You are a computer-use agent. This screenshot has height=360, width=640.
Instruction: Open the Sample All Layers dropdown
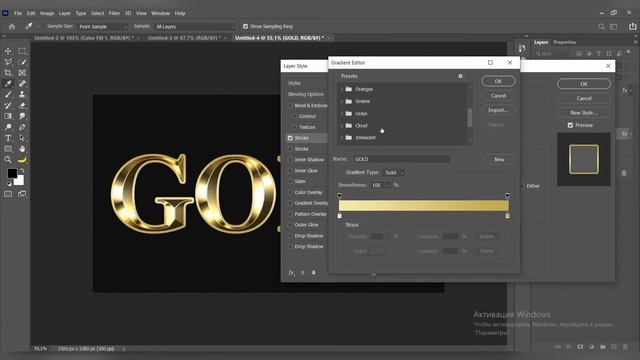point(195,27)
